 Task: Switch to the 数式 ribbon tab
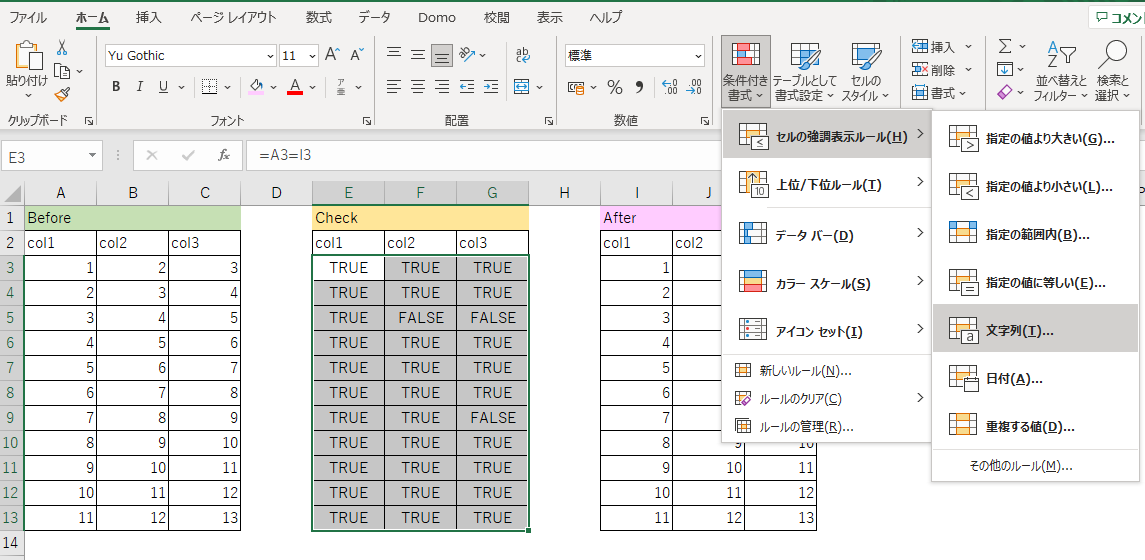pyautogui.click(x=318, y=18)
